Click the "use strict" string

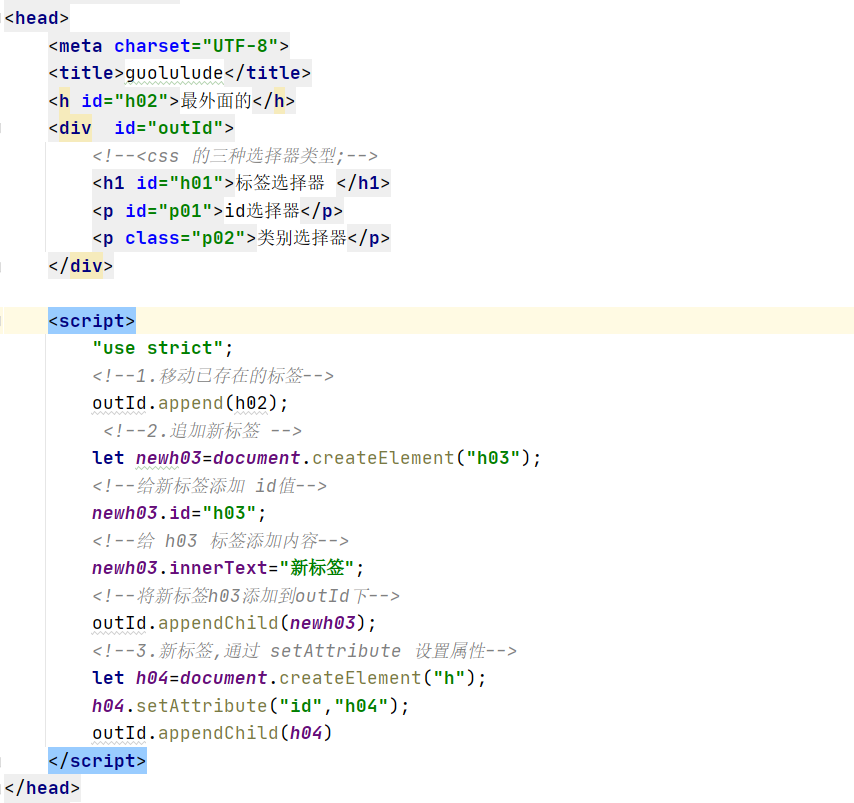[158, 348]
